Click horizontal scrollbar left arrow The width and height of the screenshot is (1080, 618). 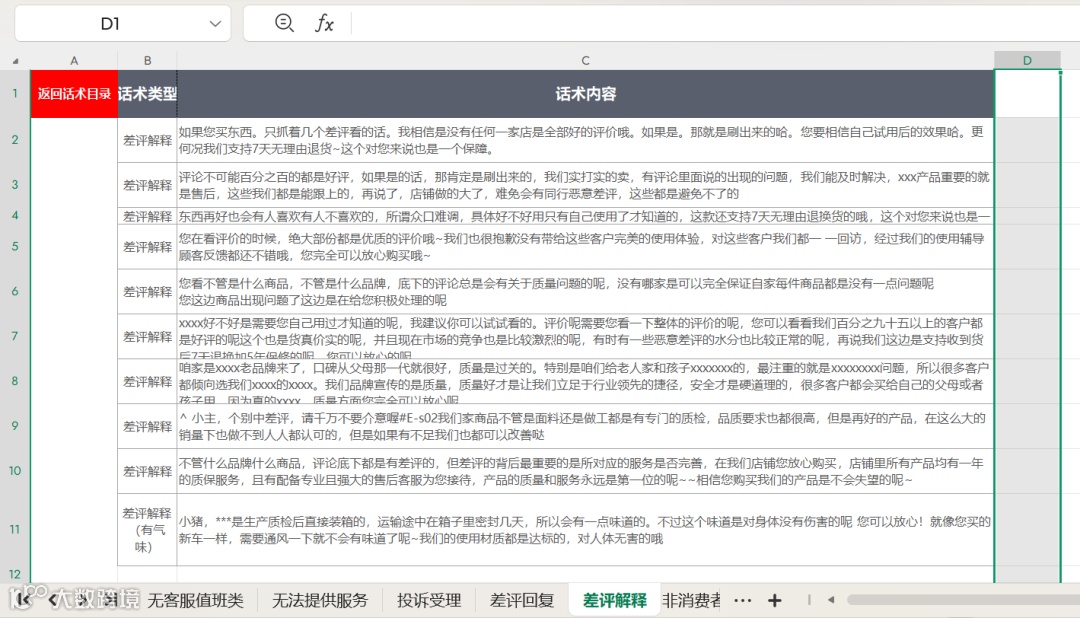(831, 600)
